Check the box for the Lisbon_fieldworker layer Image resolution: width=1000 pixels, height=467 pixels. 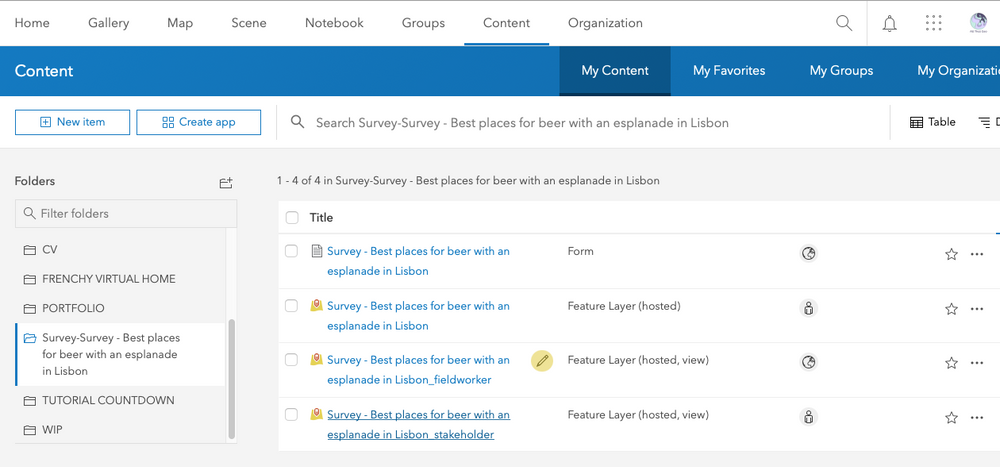pyautogui.click(x=292, y=360)
